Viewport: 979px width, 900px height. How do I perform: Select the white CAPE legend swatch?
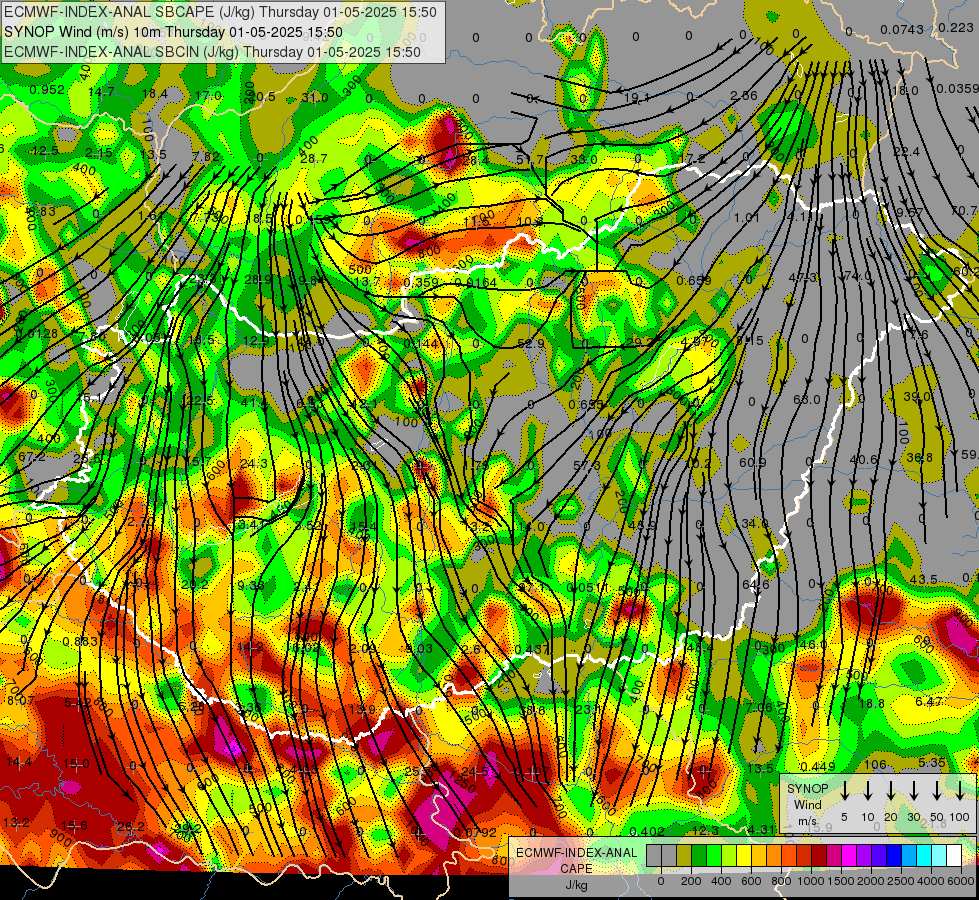953,855
